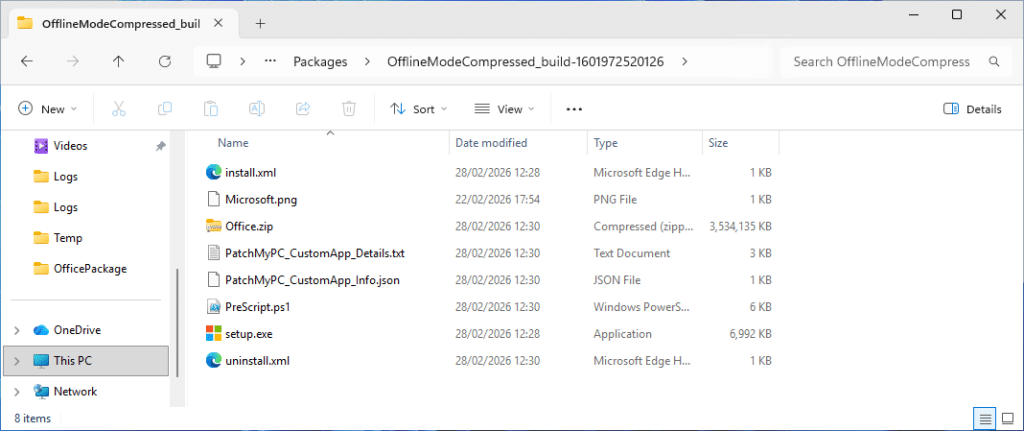The image size is (1024, 431).
Task: Click the Cut scissors icon in toolbar
Action: click(x=119, y=109)
